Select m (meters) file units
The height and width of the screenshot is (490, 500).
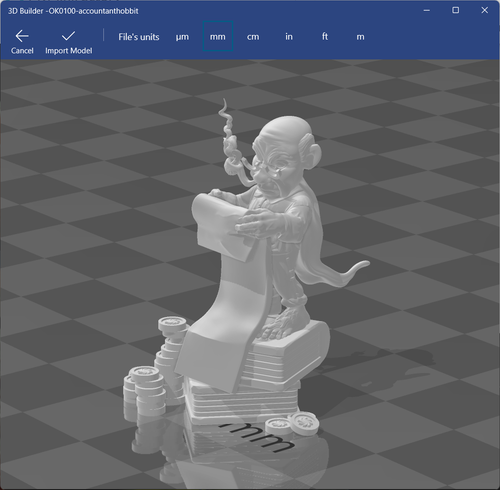[x=360, y=37]
